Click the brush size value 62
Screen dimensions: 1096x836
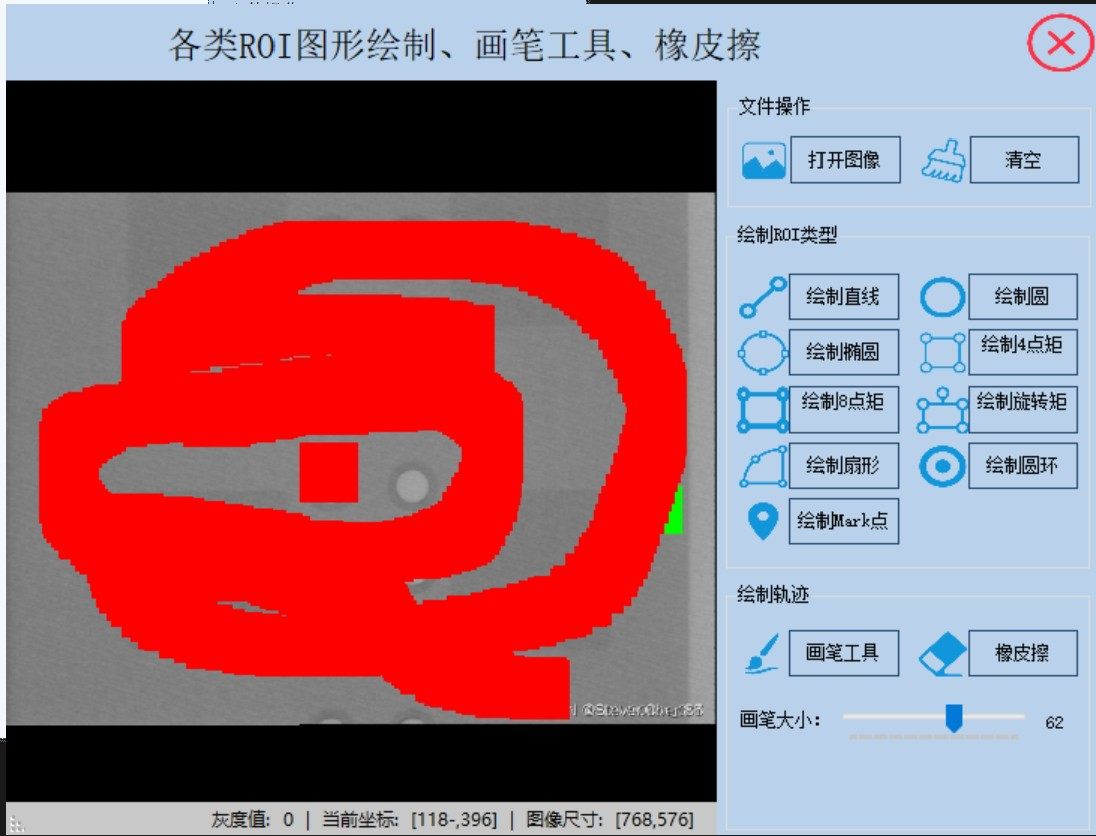tap(1054, 723)
